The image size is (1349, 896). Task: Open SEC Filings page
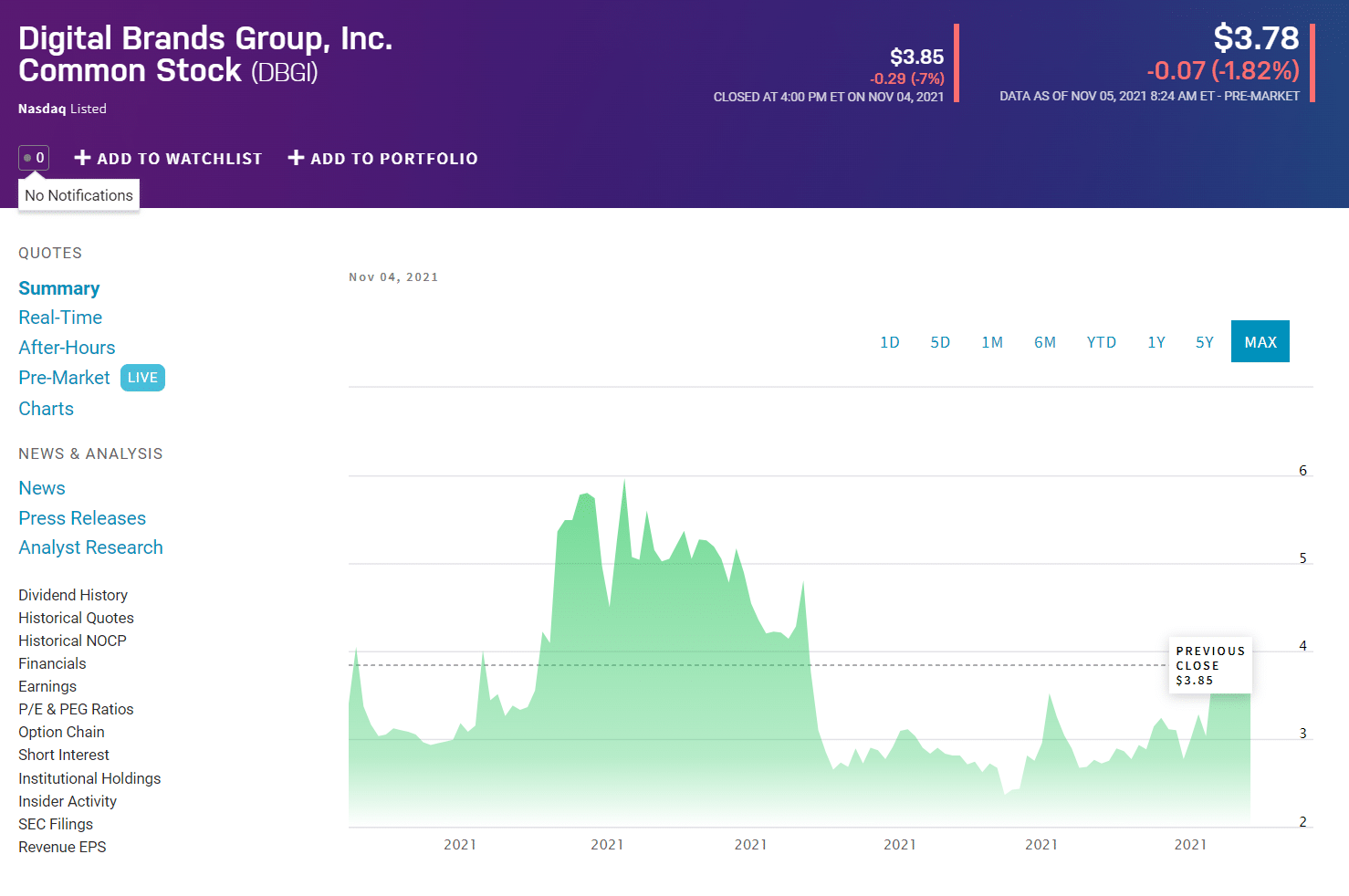coord(56,824)
